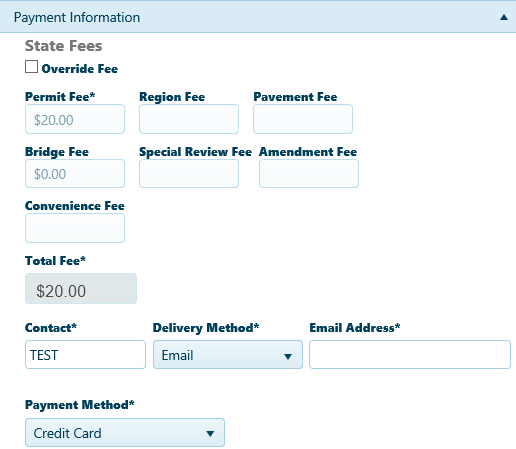The image size is (516, 449).
Task: Click the Payment Method label
Action: pos(80,405)
